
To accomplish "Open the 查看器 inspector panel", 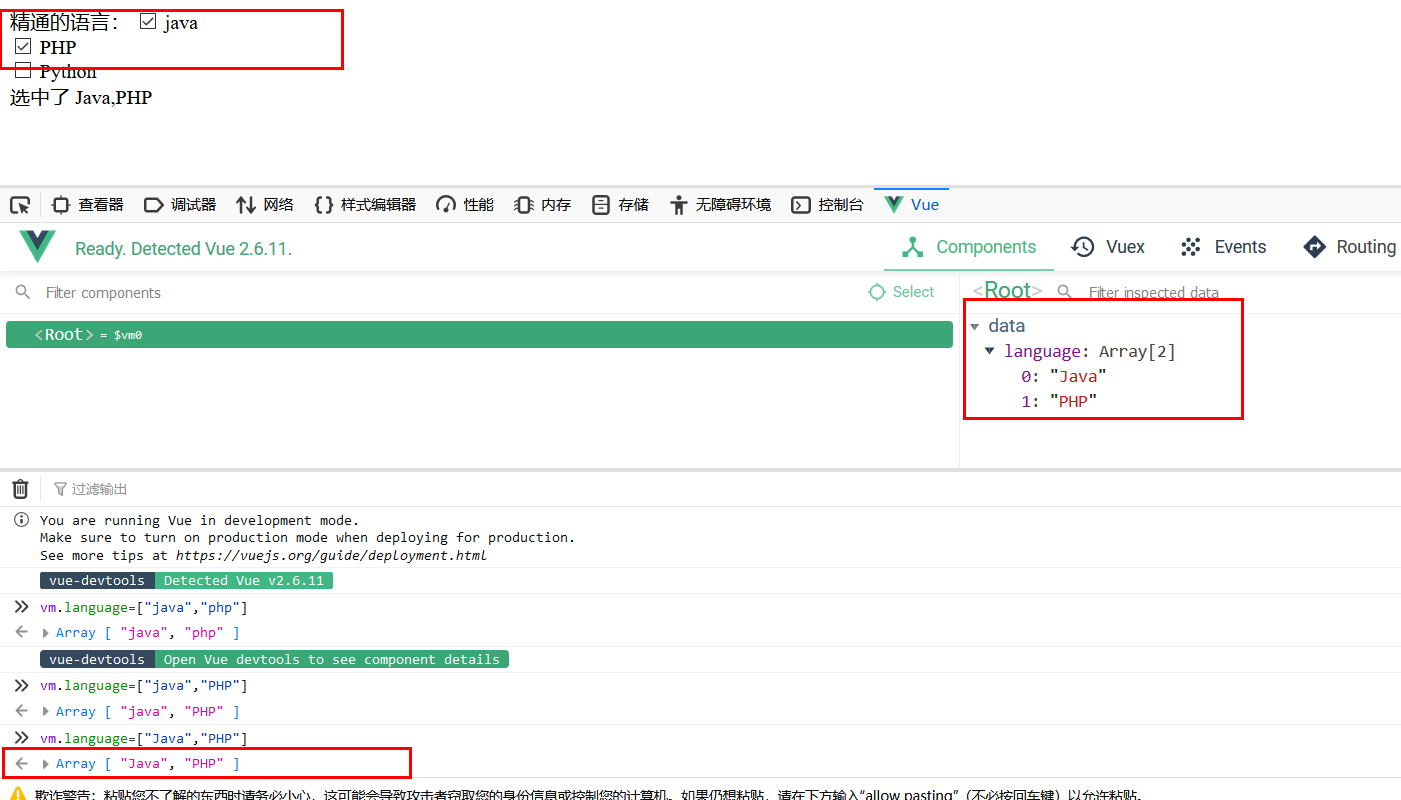I will (88, 205).
